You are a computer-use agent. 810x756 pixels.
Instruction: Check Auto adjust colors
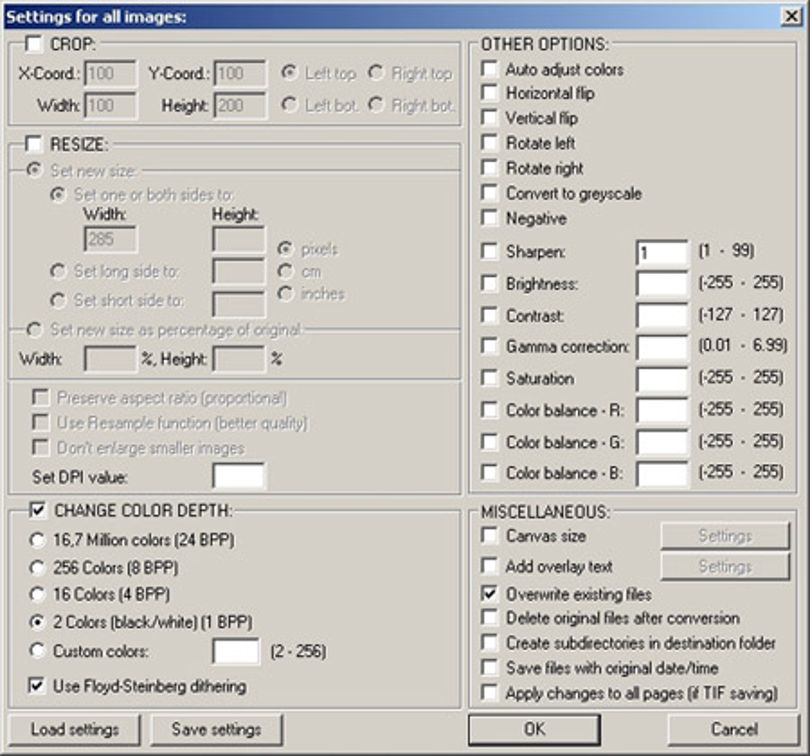pyautogui.click(x=489, y=69)
